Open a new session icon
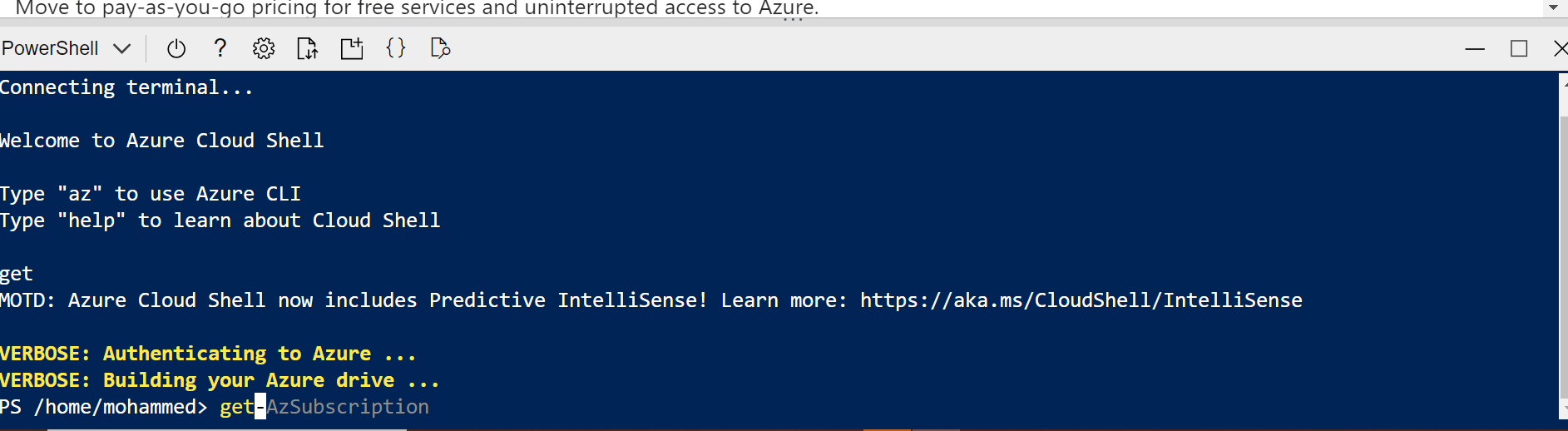 (x=352, y=48)
